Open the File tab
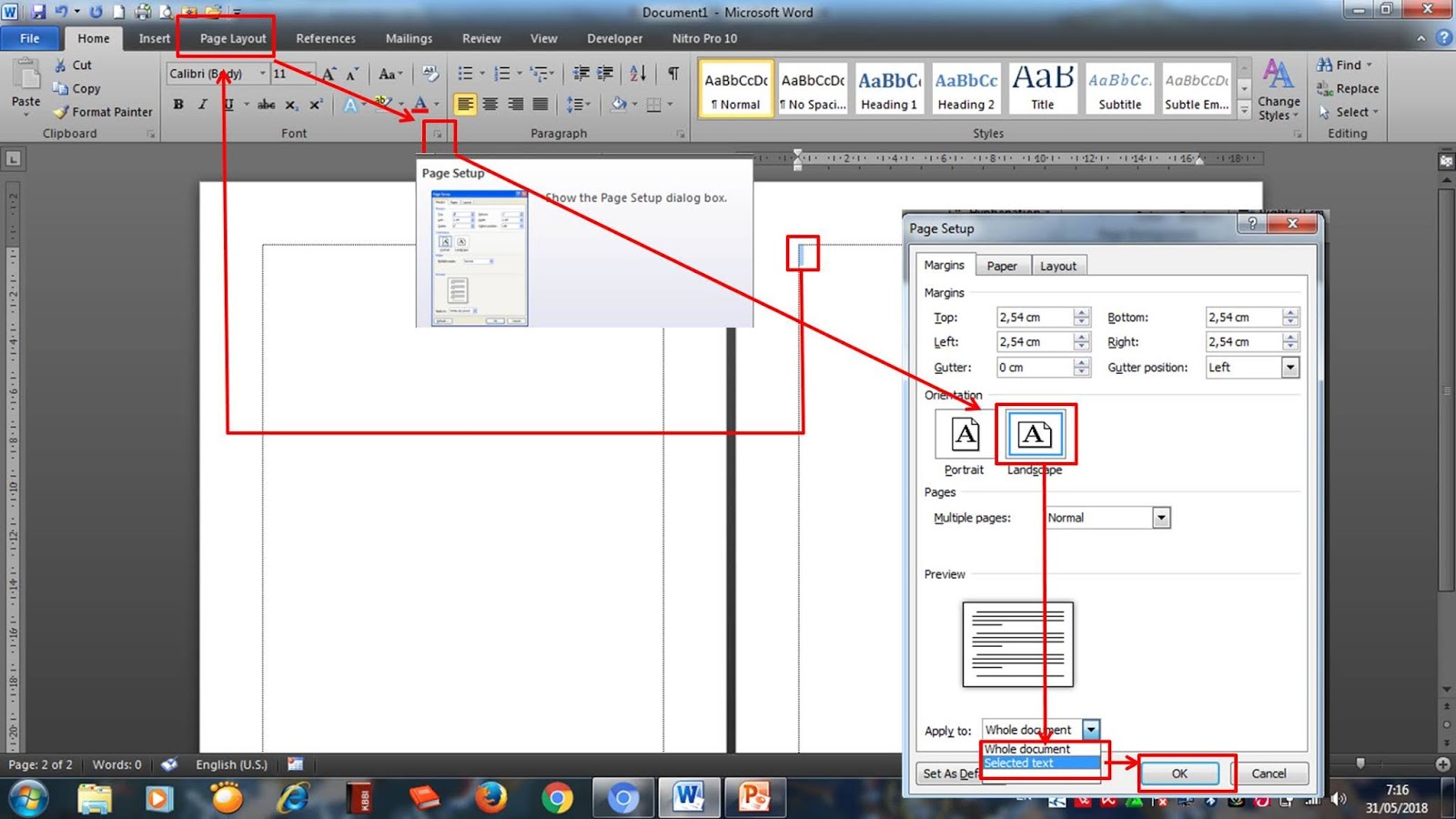 [x=30, y=38]
